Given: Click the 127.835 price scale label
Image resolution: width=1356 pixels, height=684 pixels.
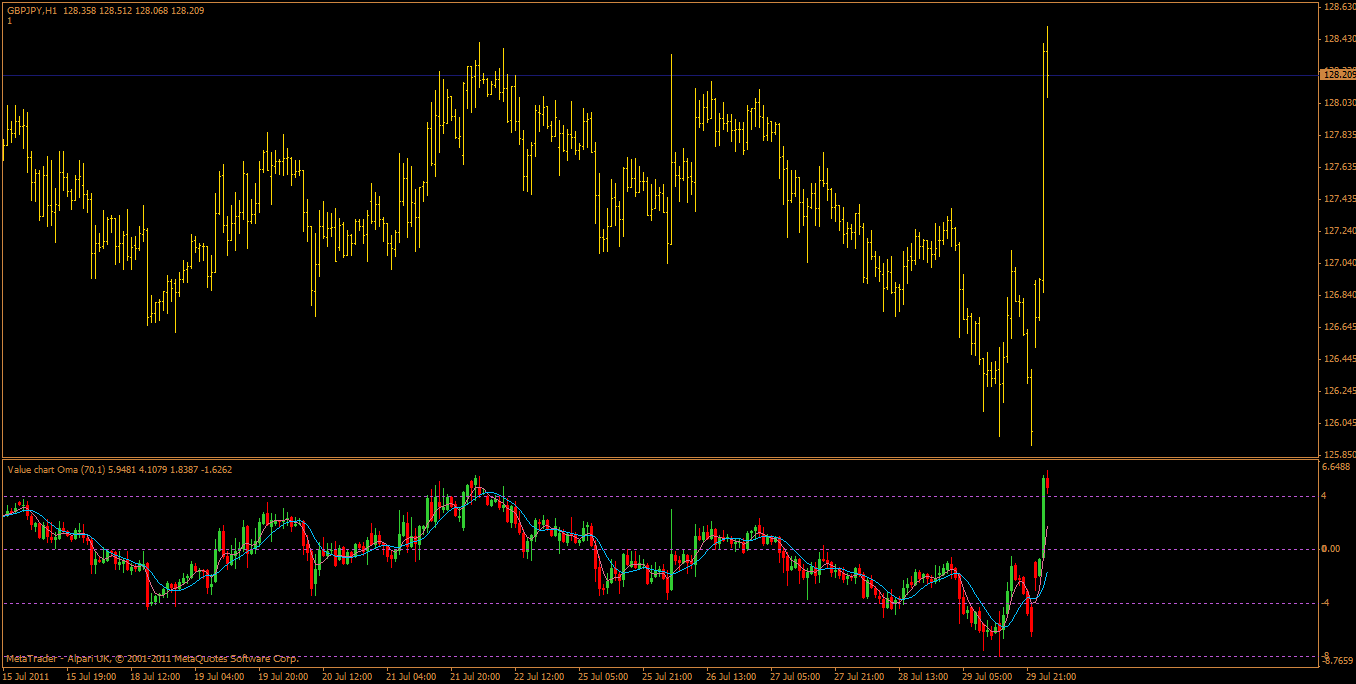Looking at the screenshot, I should (1338, 134).
